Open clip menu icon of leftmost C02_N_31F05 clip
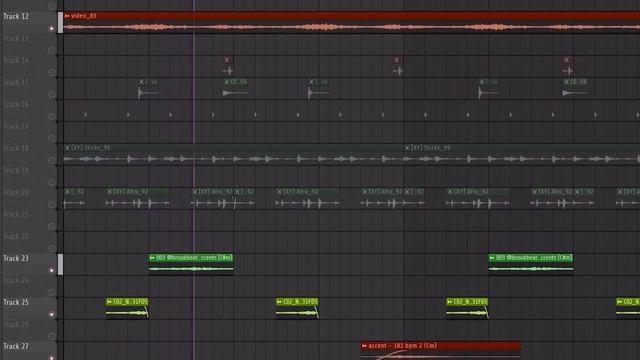Viewport: 640px width, 360px height. coord(109,302)
